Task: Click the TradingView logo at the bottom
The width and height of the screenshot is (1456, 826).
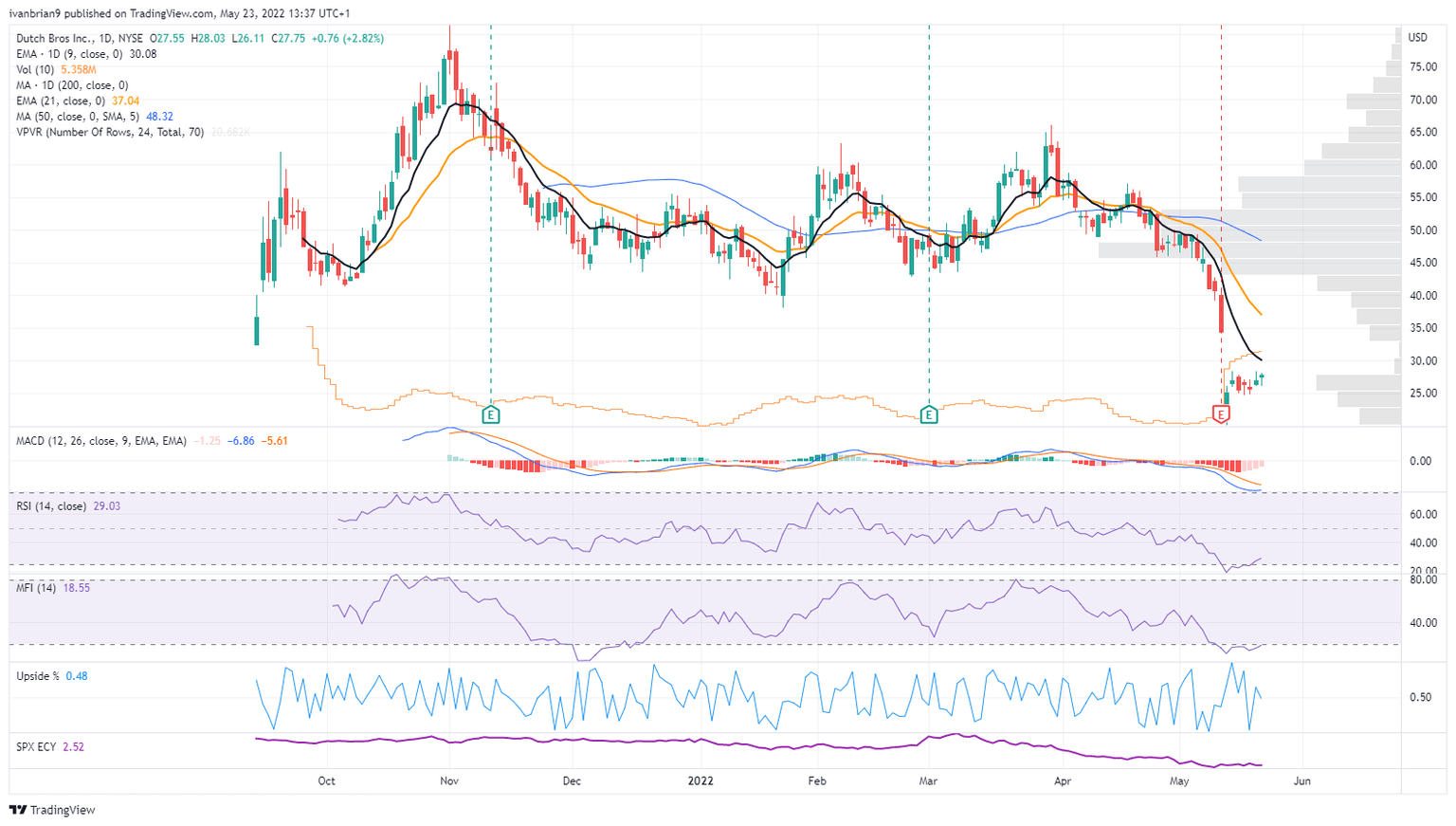Action: 52,810
